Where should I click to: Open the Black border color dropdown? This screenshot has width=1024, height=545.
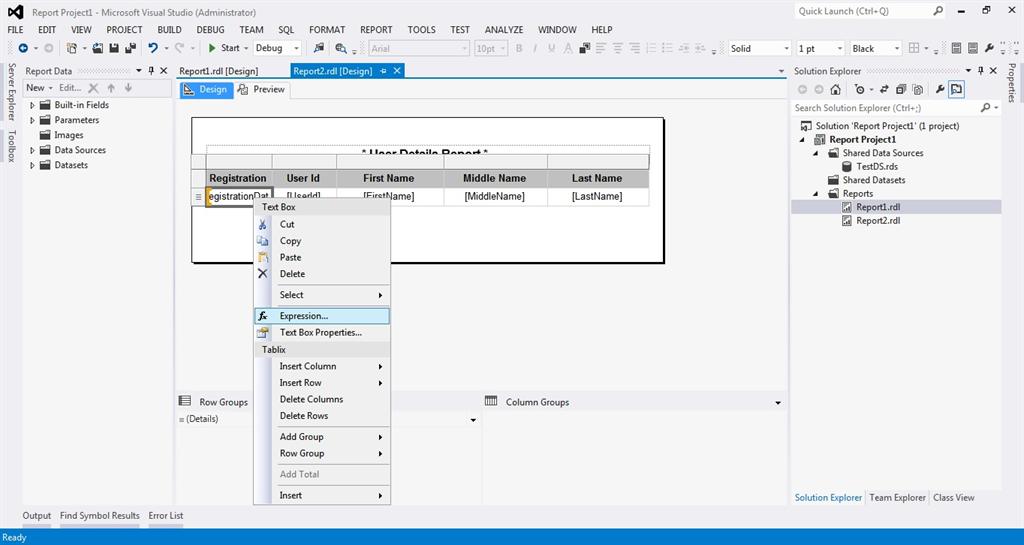[x=896, y=48]
